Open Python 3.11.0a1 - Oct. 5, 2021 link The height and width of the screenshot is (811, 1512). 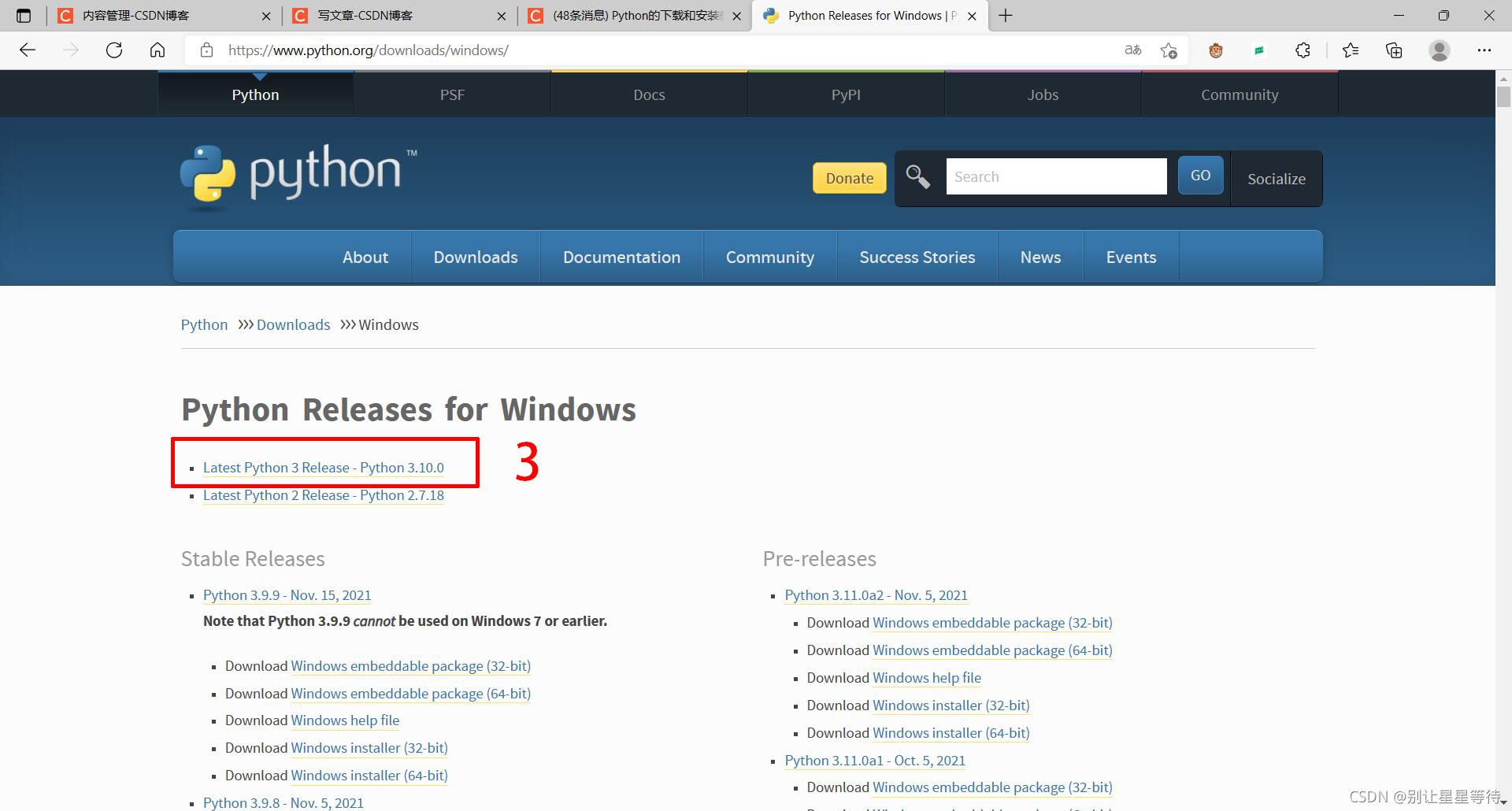click(875, 761)
